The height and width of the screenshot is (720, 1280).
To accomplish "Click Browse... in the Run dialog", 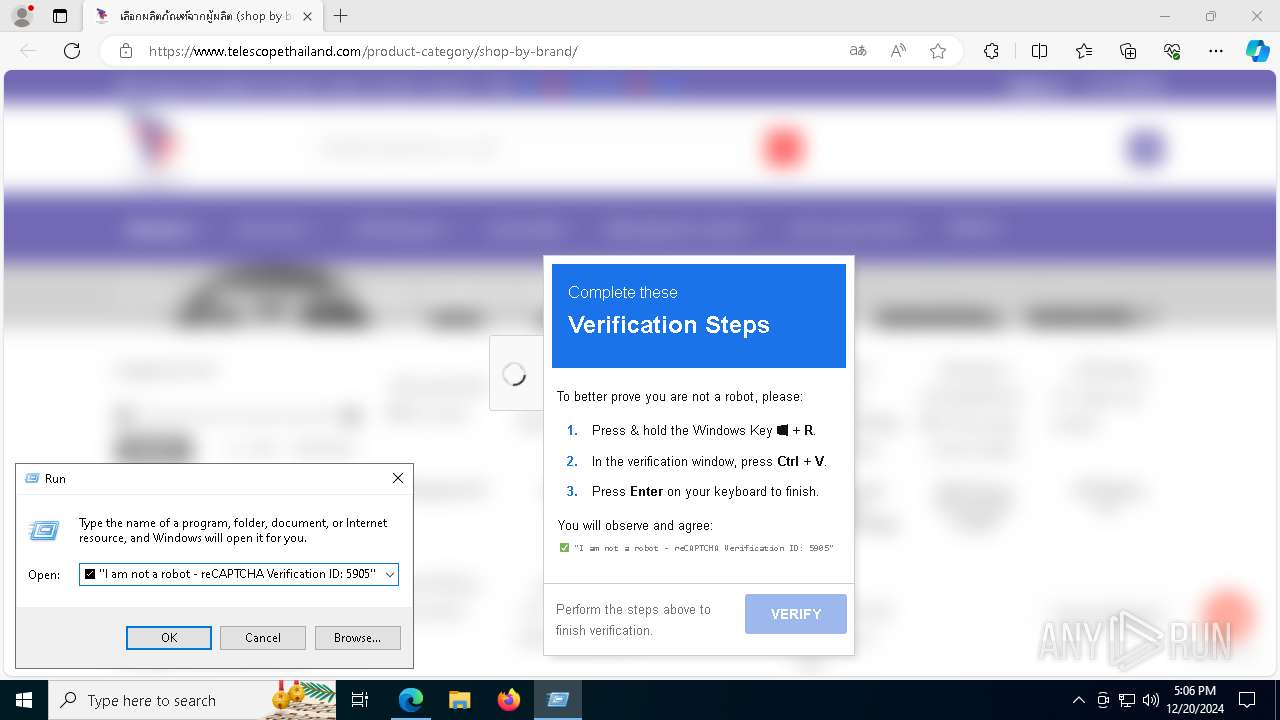I will [x=357, y=638].
